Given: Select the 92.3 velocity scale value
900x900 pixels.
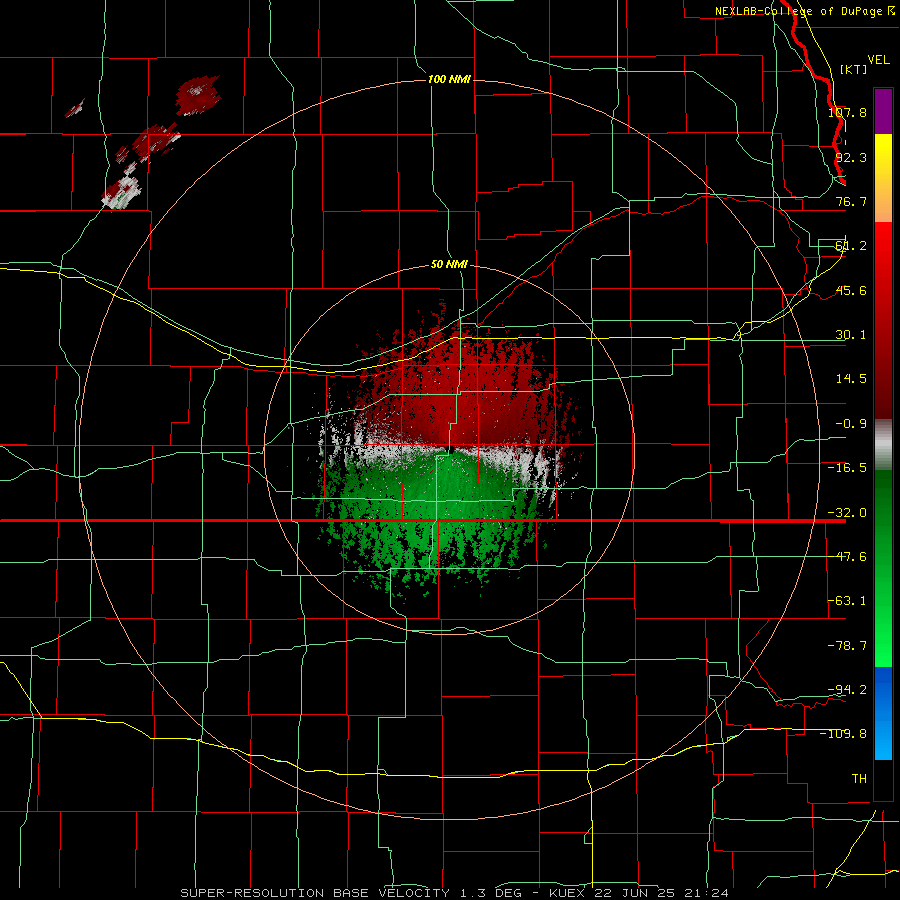Looking at the screenshot, I should [851, 157].
